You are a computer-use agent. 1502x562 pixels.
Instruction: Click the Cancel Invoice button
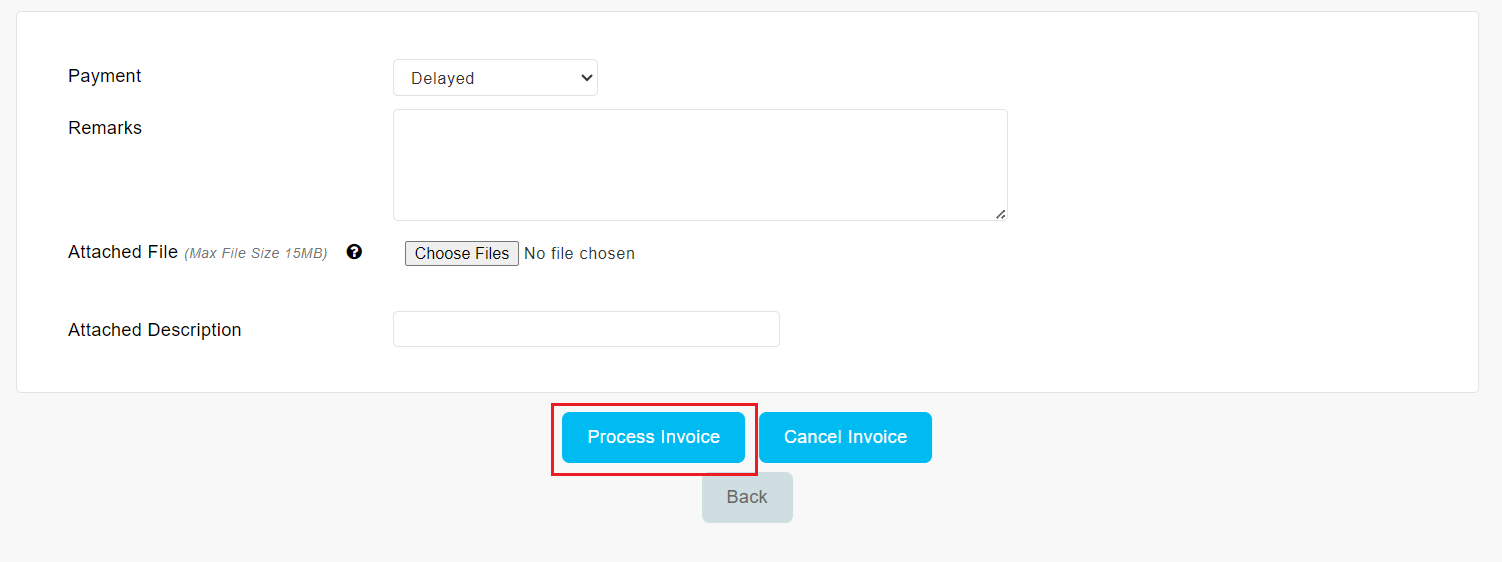845,437
